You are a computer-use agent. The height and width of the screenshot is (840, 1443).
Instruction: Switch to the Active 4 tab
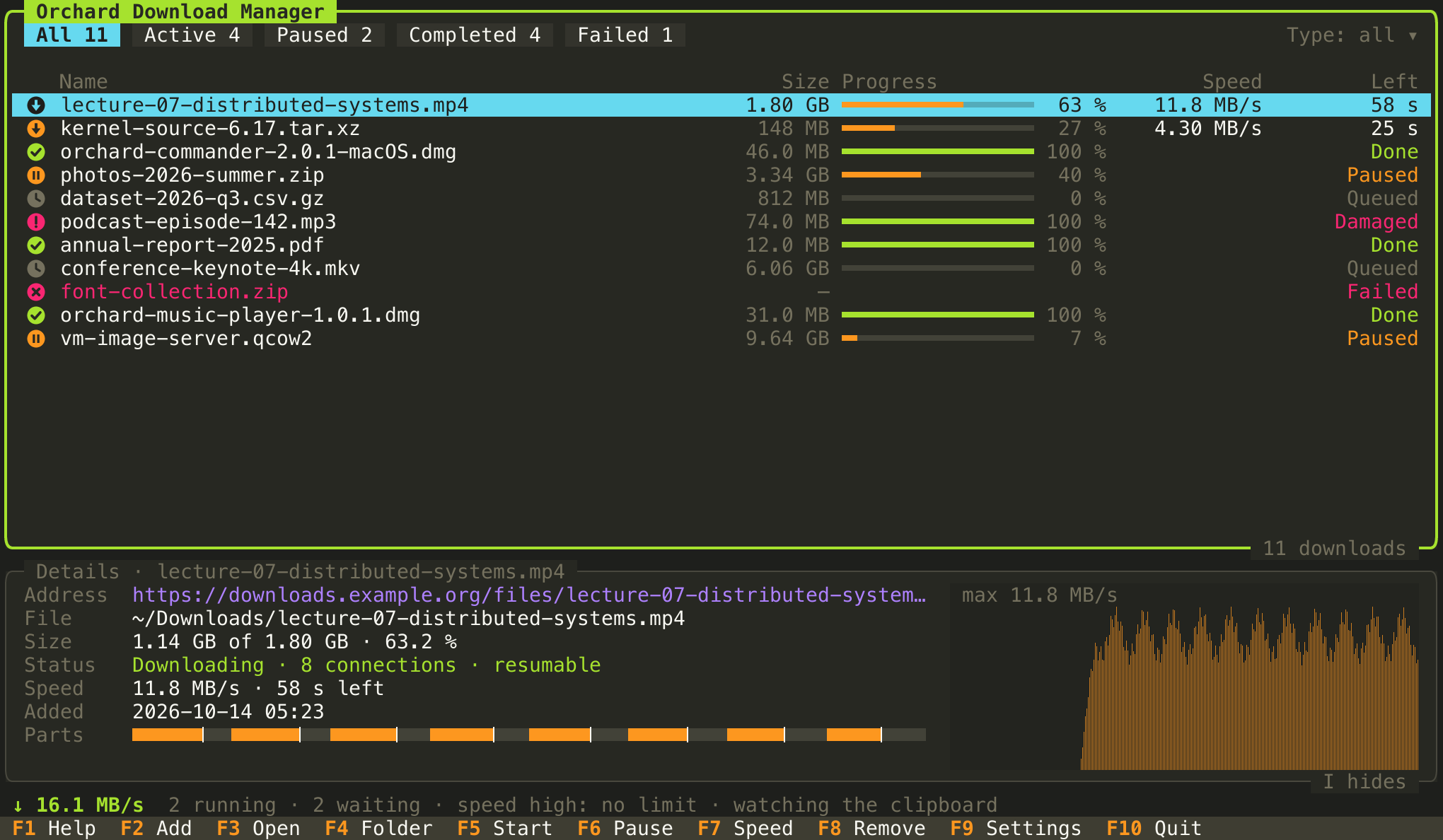tap(192, 35)
